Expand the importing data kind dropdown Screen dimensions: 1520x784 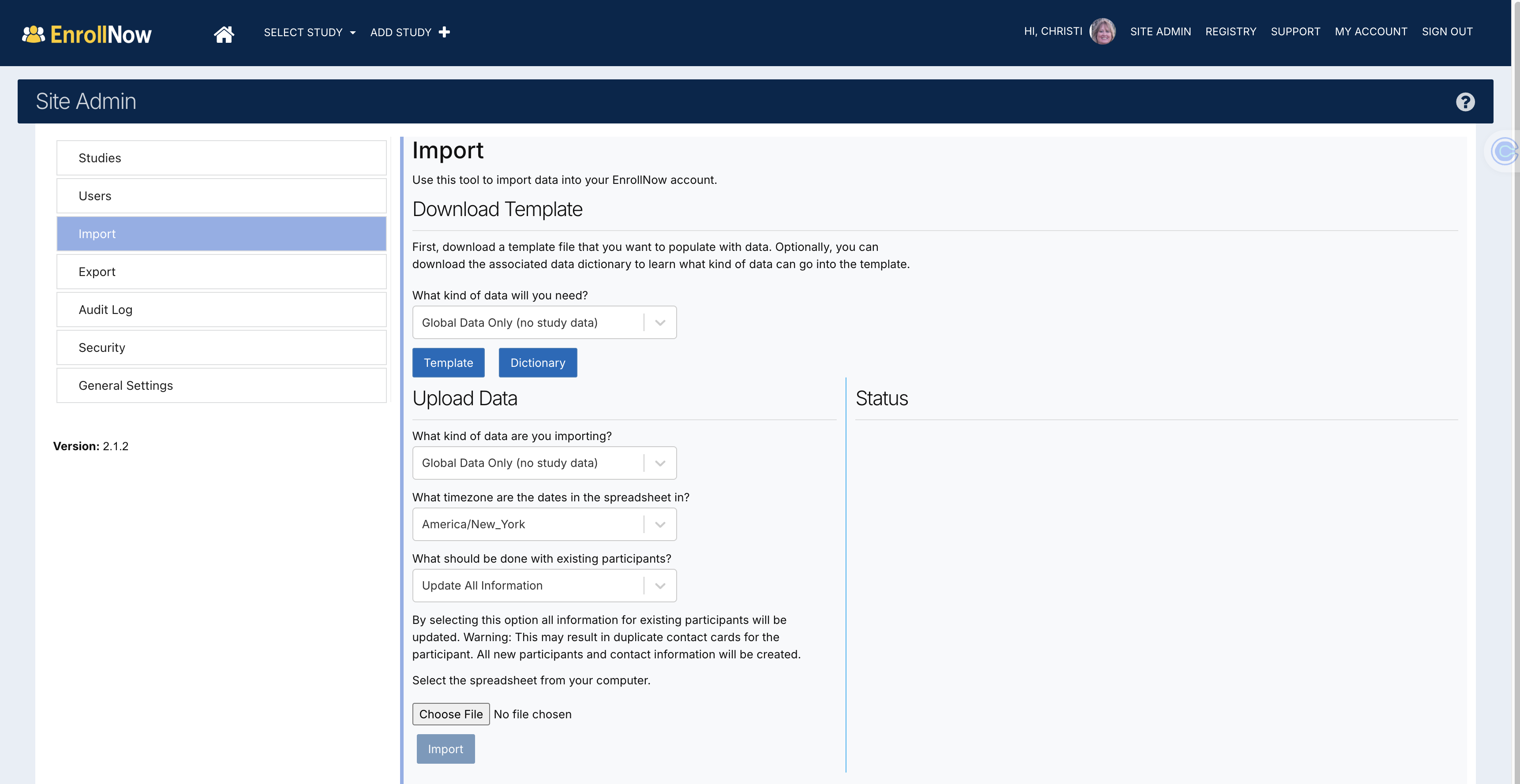543,463
